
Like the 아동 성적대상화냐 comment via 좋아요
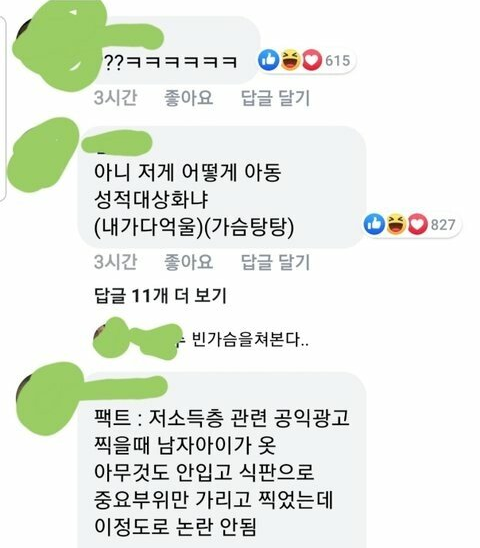[x=188, y=262]
